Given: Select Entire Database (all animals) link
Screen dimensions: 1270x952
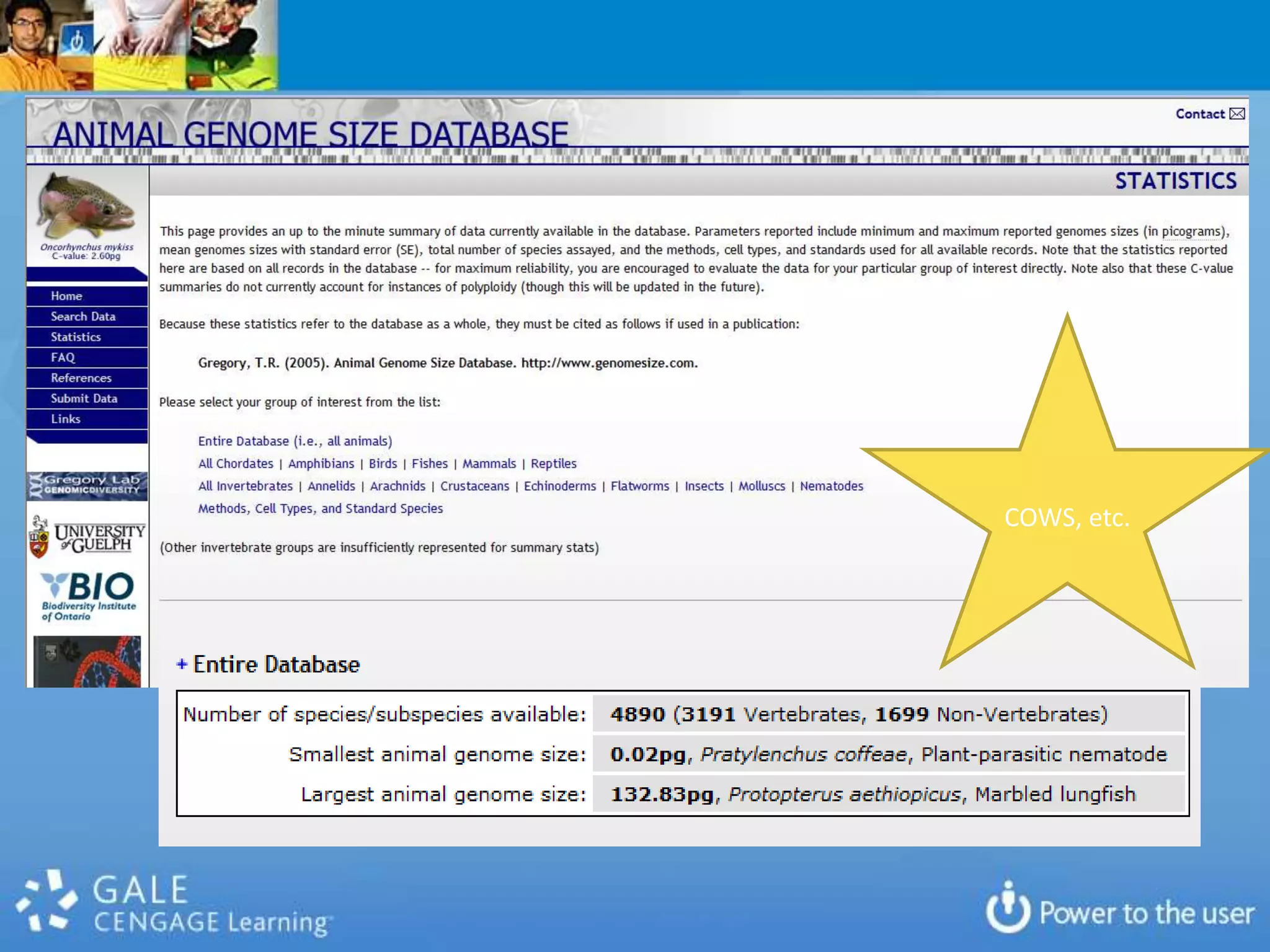Looking at the screenshot, I should 295,441.
